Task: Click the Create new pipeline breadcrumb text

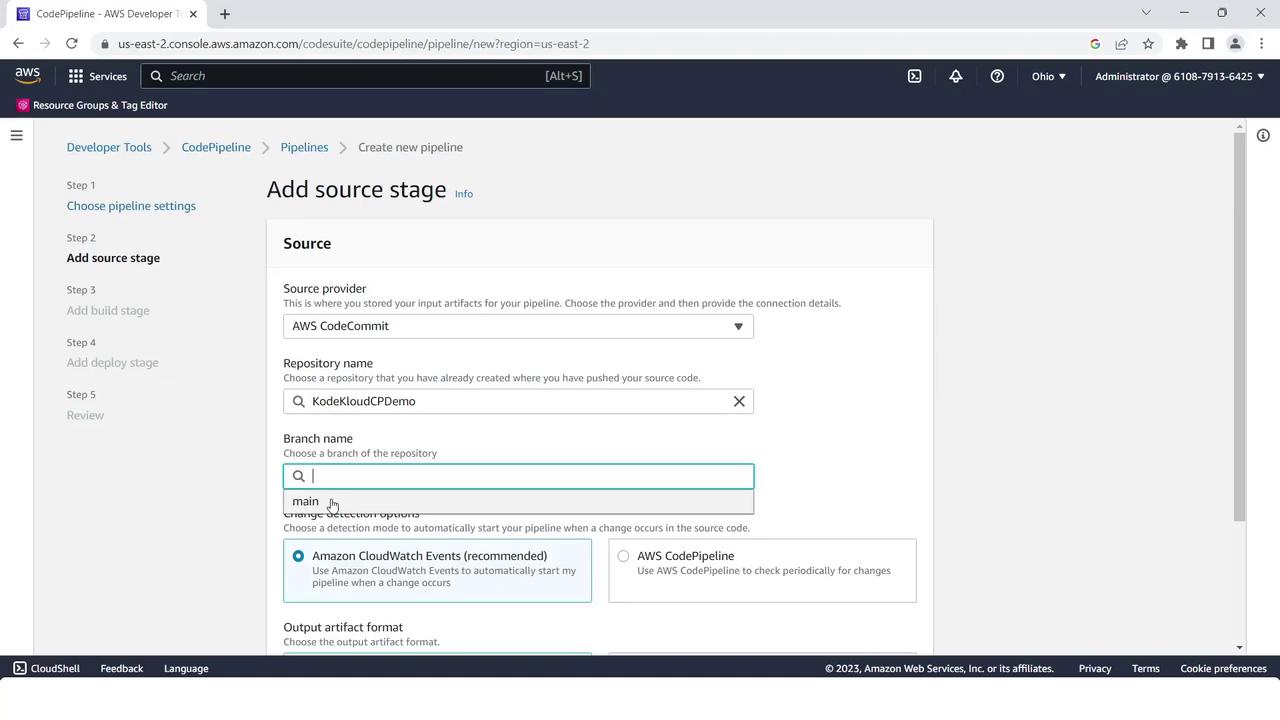Action: [x=410, y=147]
